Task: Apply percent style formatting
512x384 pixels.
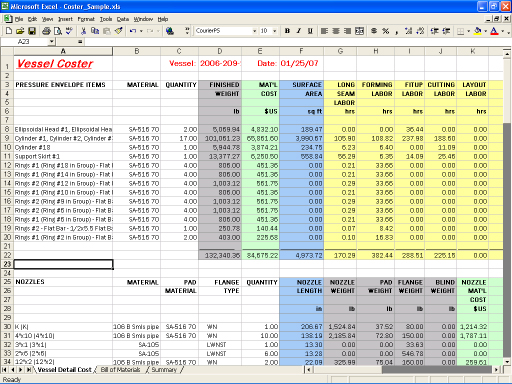Action: (386, 31)
